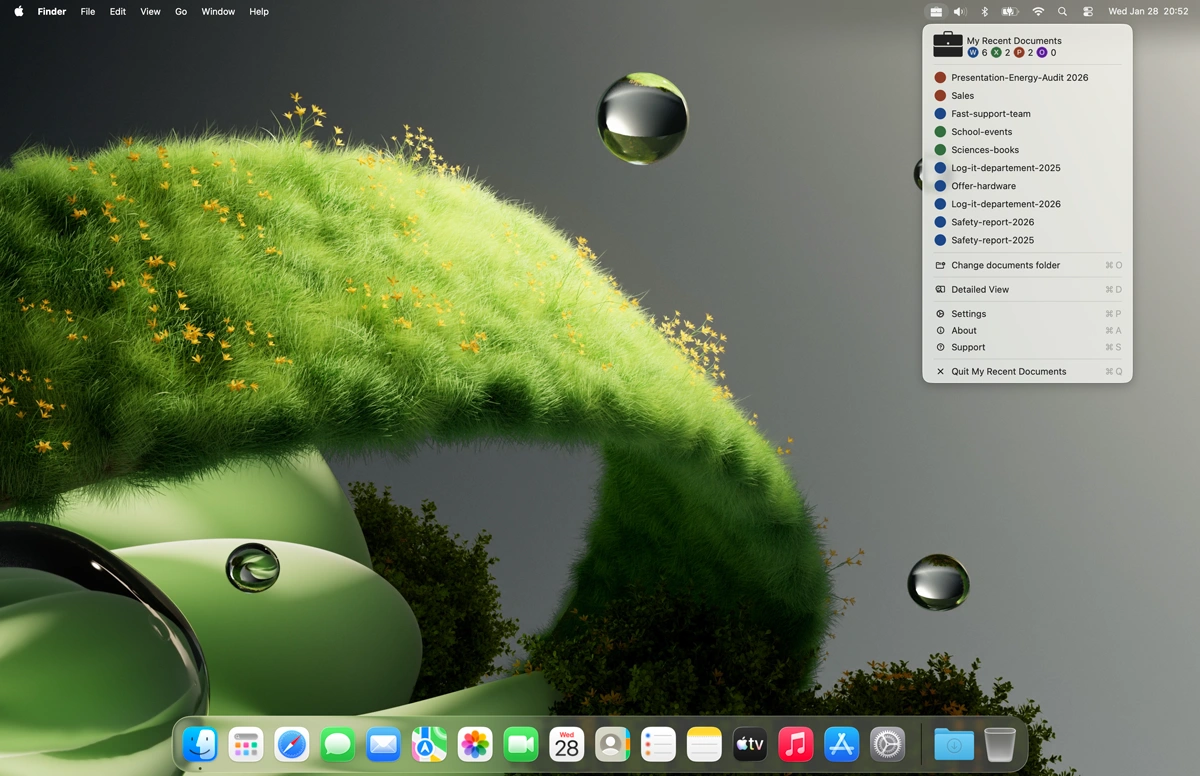Open Settings of My Recent Documents
Image resolution: width=1200 pixels, height=776 pixels.
point(968,313)
